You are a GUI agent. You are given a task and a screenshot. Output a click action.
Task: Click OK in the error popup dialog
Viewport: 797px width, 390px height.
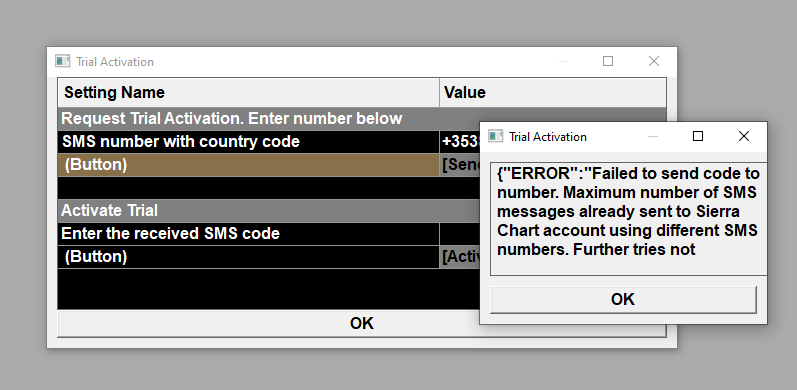coord(623,299)
